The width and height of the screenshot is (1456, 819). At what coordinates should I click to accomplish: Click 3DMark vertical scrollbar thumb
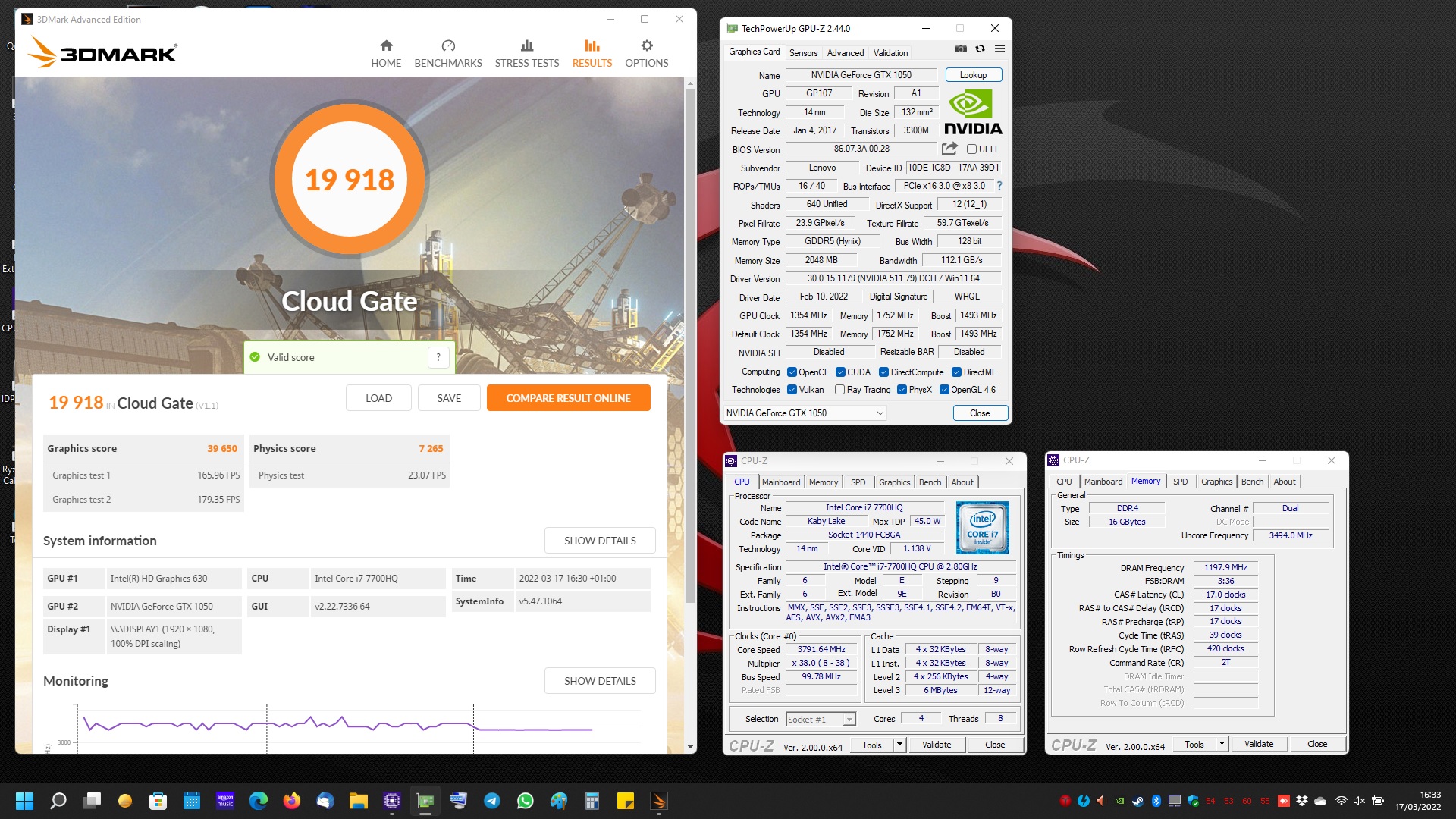coord(690,345)
